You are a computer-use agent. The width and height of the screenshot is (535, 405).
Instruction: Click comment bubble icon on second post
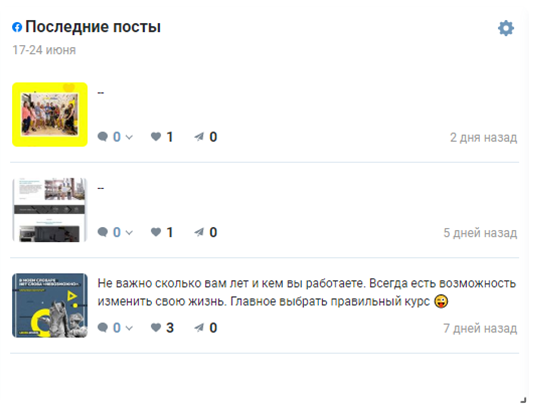(x=102, y=232)
